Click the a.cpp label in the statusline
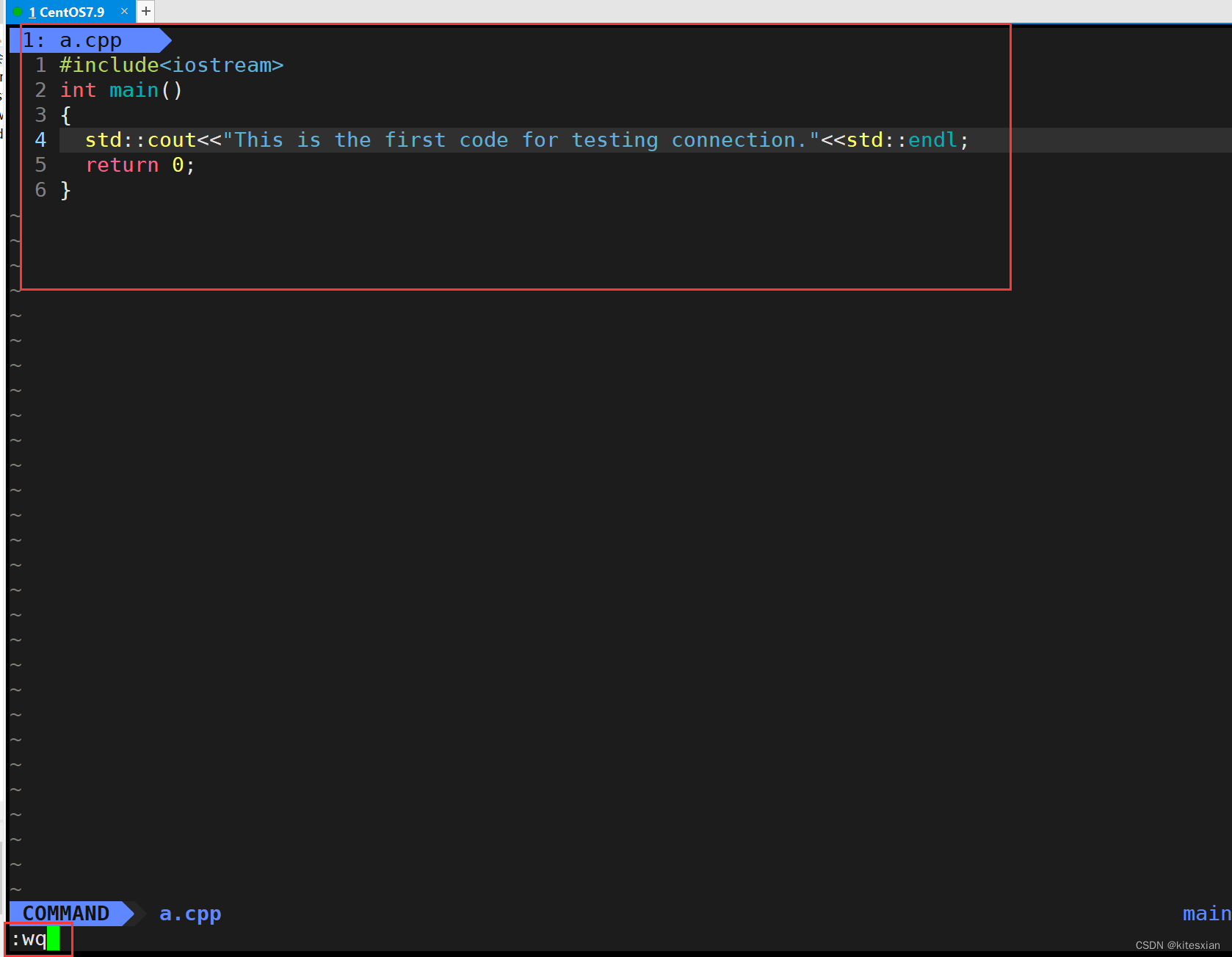 click(x=189, y=913)
